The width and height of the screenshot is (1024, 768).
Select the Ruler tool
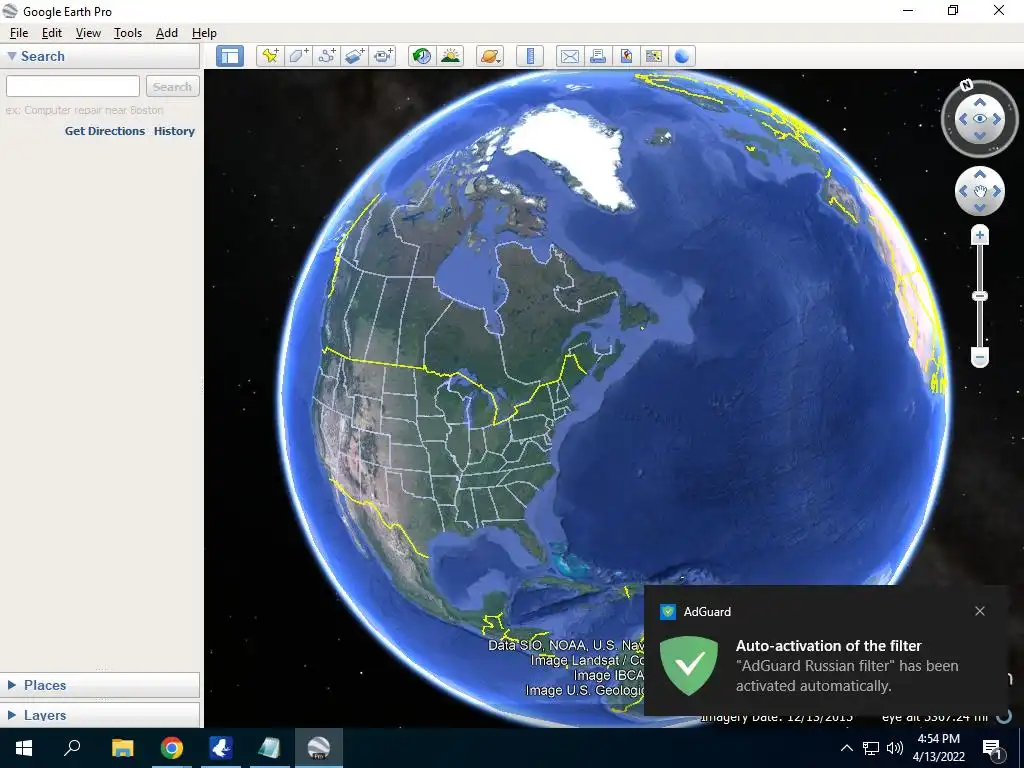530,56
